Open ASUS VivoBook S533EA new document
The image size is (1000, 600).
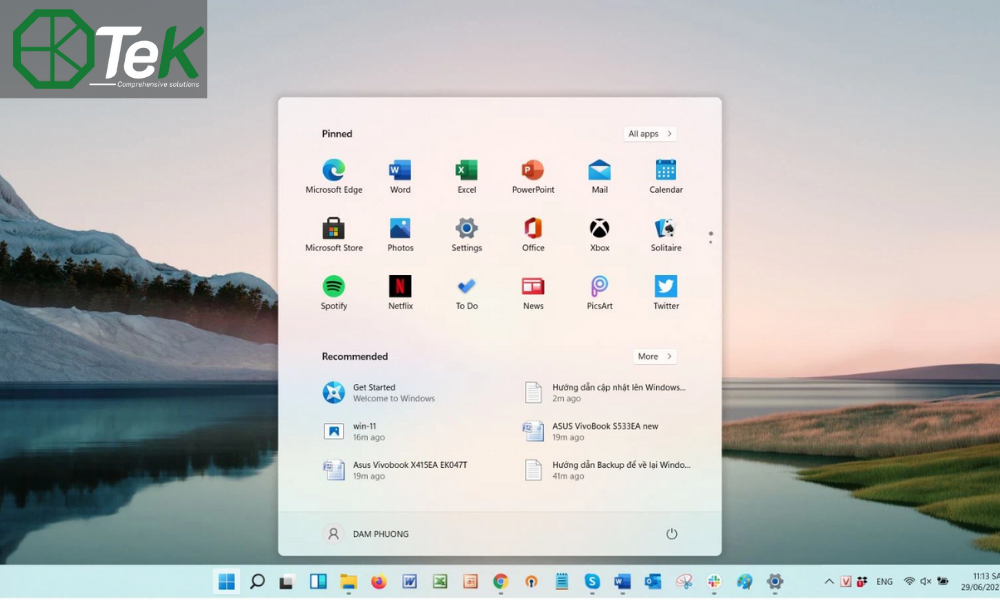[591, 431]
